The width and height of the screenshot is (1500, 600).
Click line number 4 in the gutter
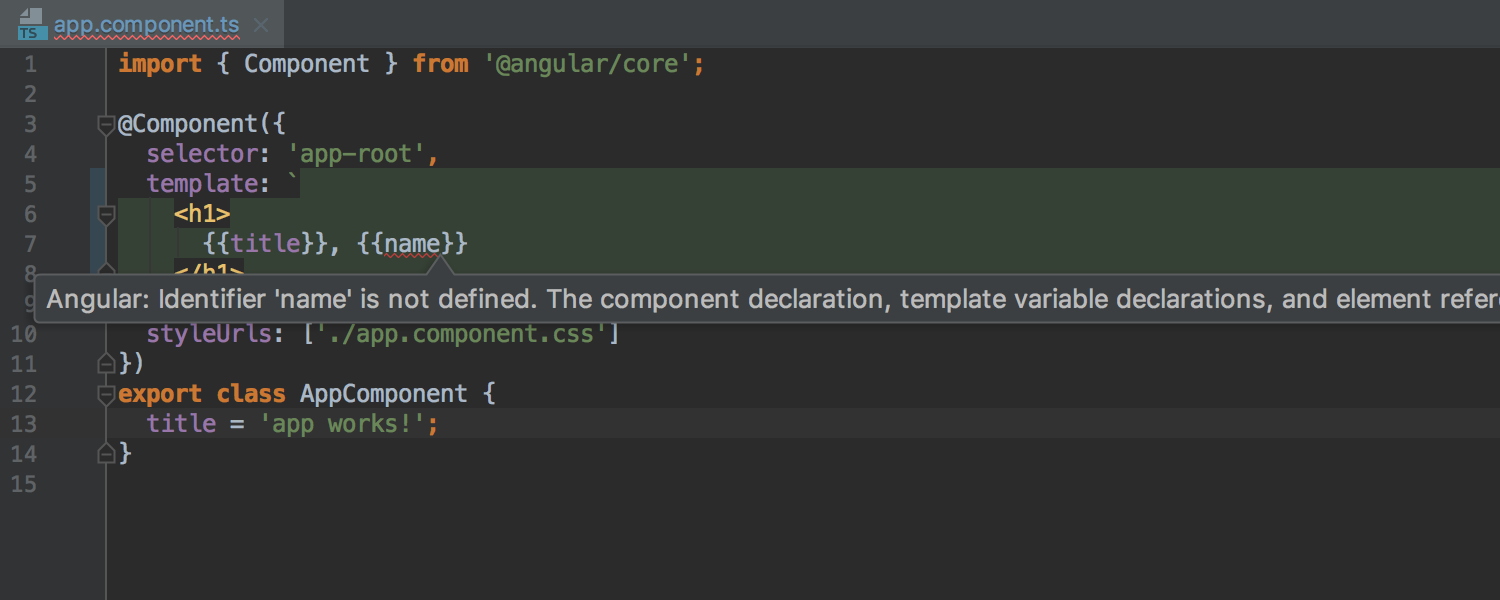[30, 154]
